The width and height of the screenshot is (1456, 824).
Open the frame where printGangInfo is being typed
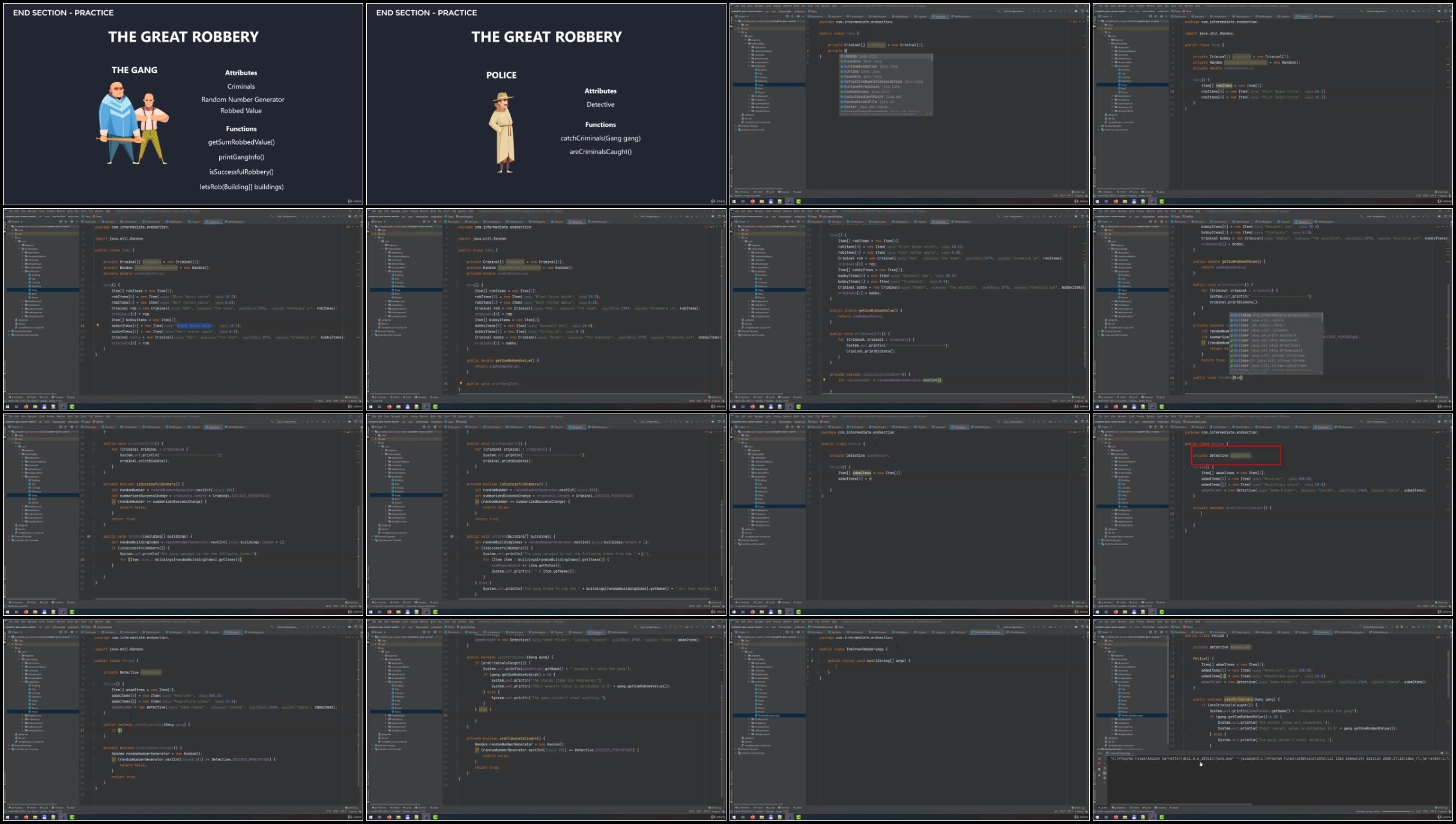pyautogui.click(x=546, y=310)
